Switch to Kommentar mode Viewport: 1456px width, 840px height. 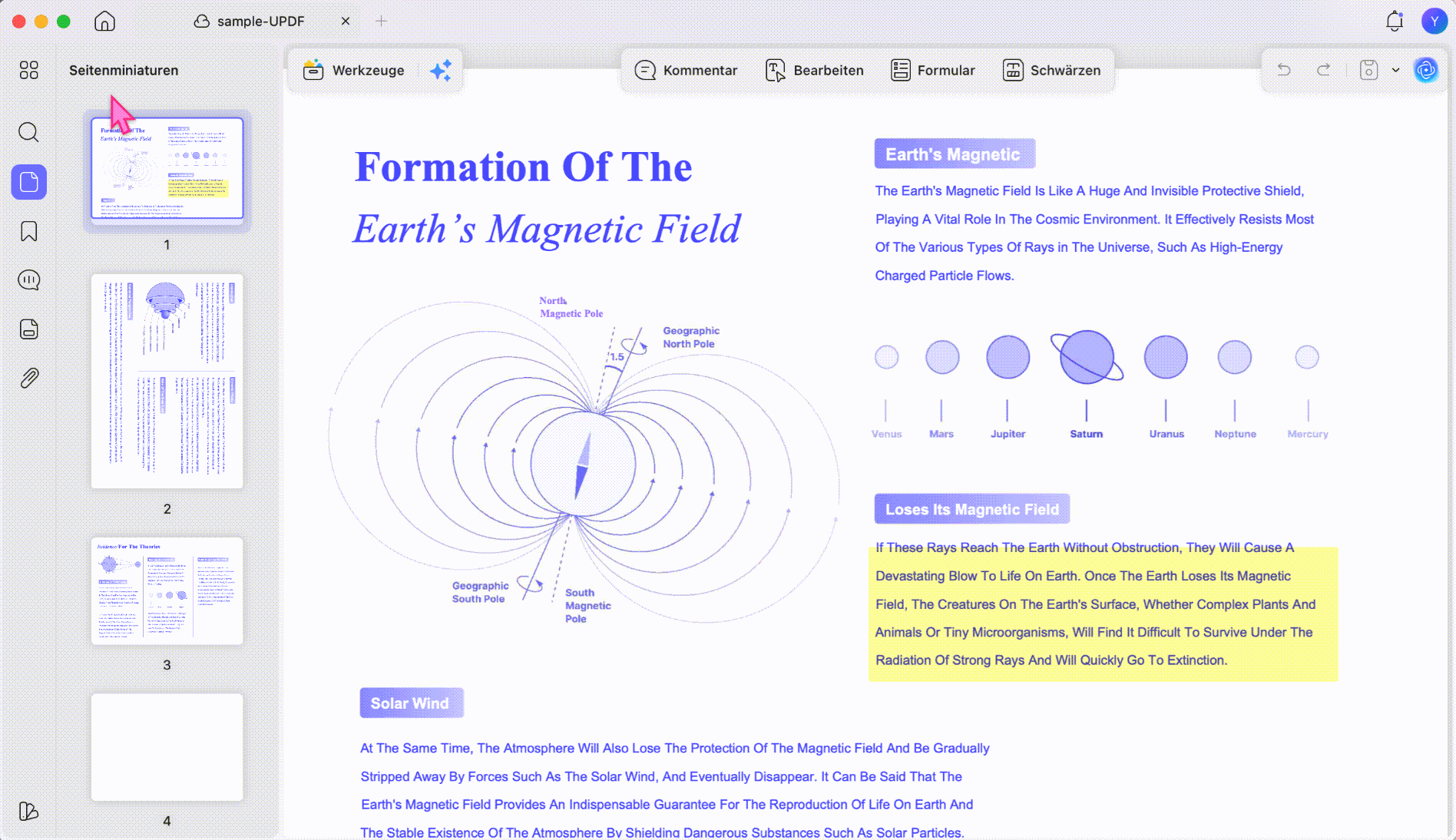point(686,70)
